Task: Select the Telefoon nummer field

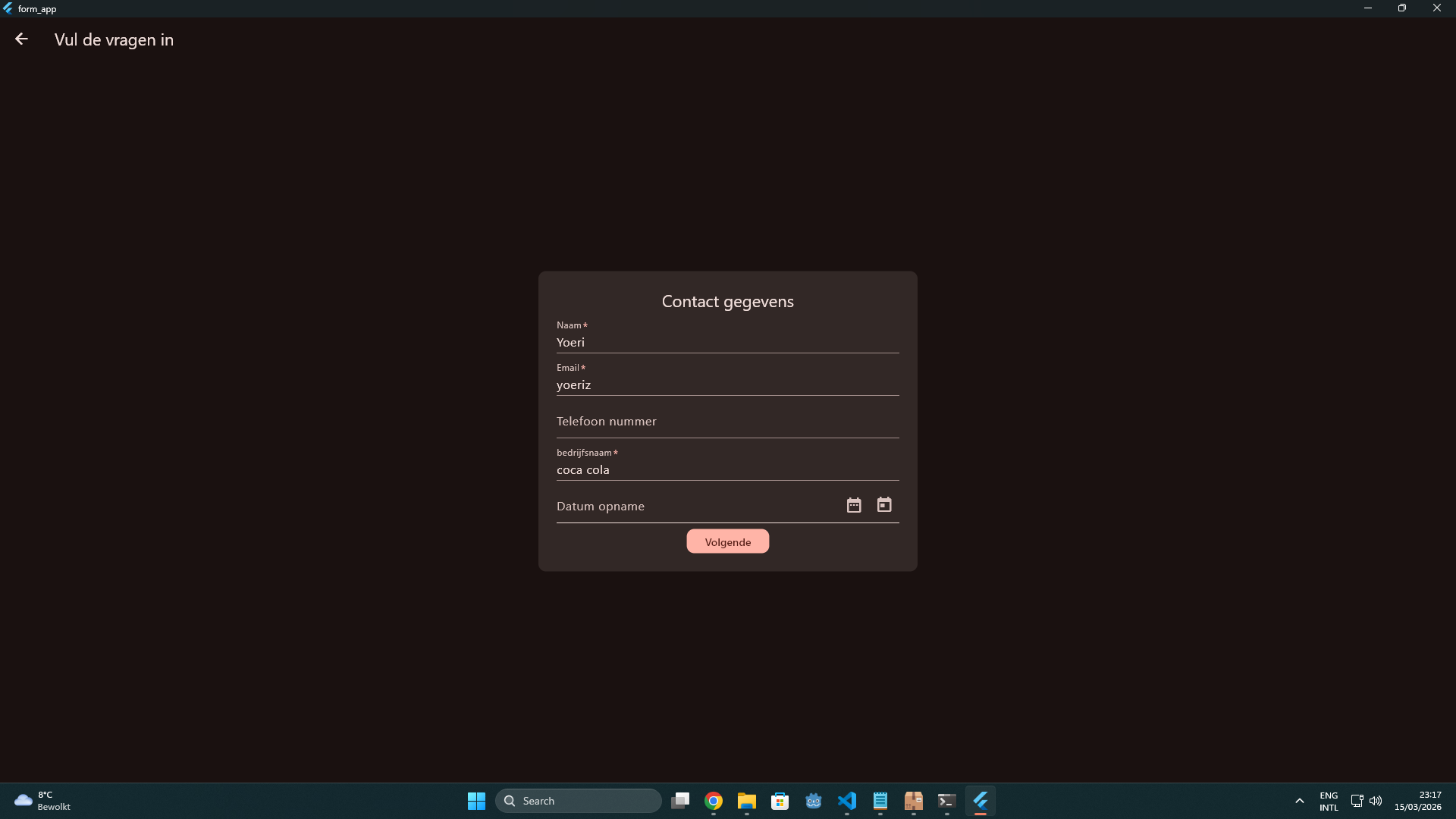Action: (x=726, y=422)
